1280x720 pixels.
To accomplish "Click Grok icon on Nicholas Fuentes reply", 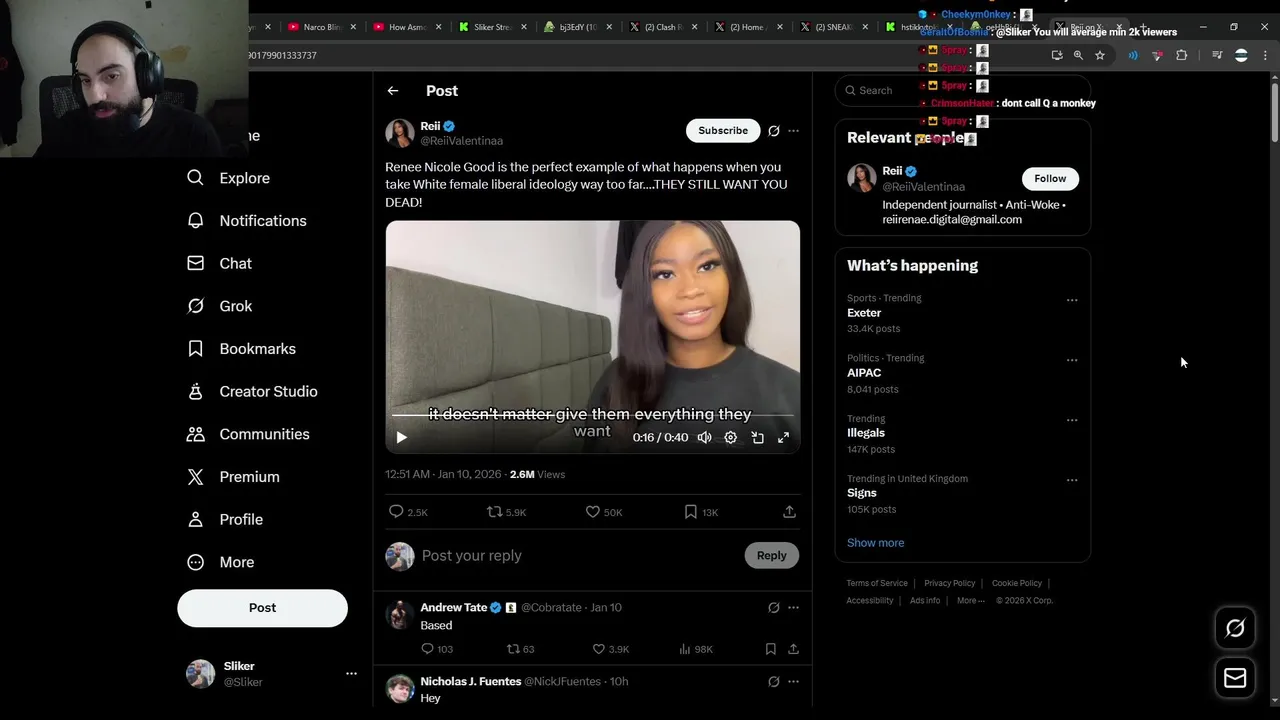I will pyautogui.click(x=773, y=682).
